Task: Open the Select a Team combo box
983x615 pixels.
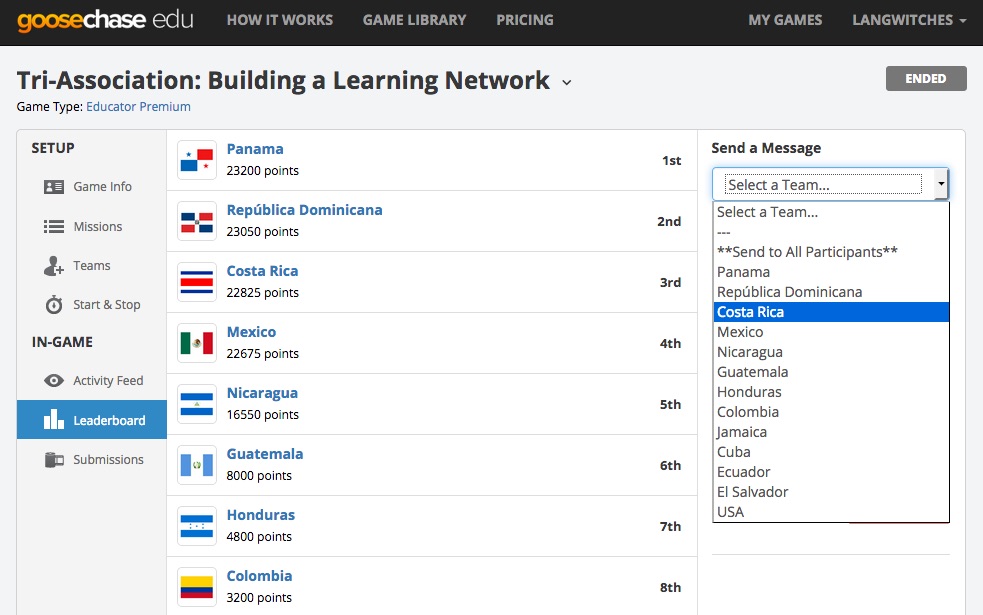Action: pyautogui.click(x=830, y=184)
